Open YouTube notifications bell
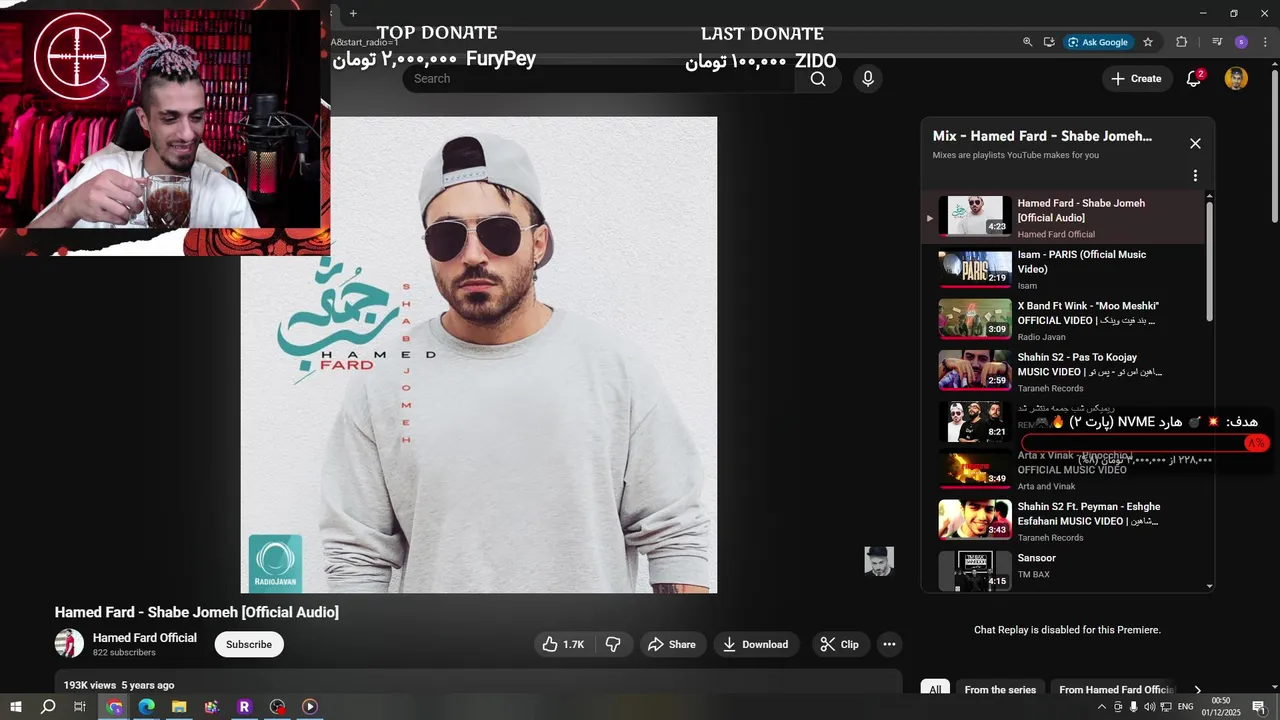Image resolution: width=1280 pixels, height=720 pixels. pyautogui.click(x=1193, y=79)
